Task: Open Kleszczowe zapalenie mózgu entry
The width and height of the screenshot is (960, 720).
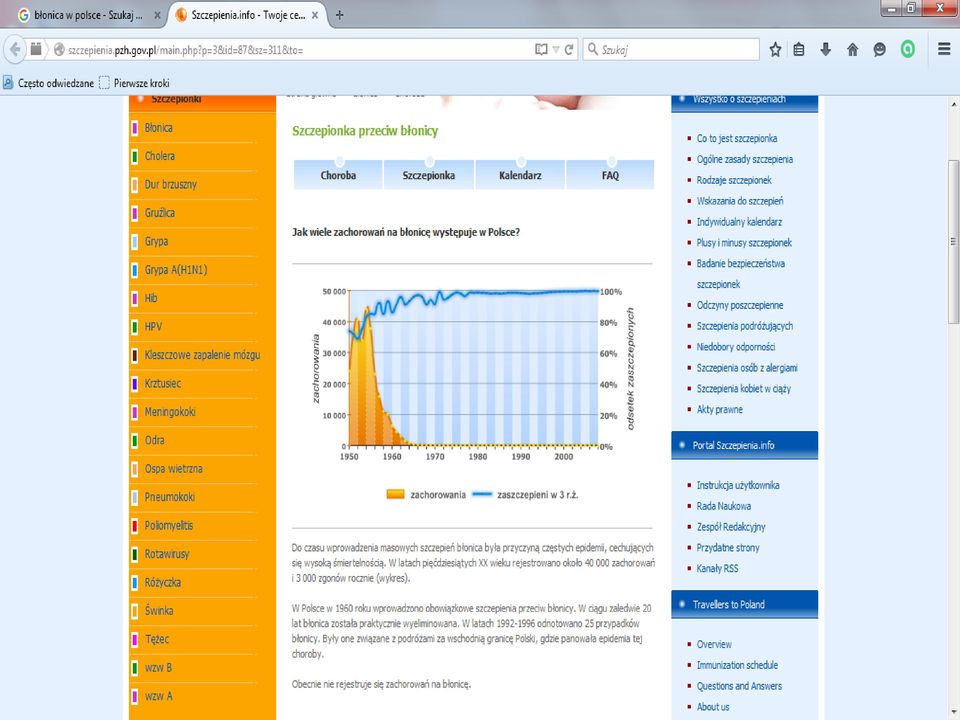Action: click(x=202, y=354)
